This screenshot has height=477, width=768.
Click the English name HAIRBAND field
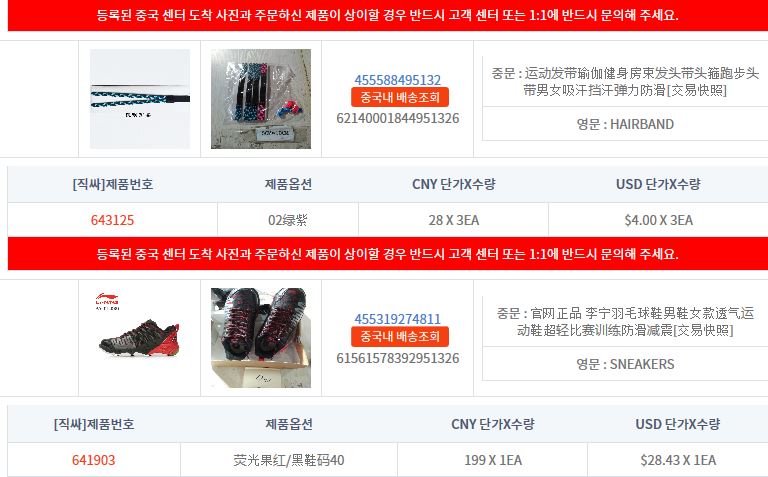pyautogui.click(x=625, y=124)
